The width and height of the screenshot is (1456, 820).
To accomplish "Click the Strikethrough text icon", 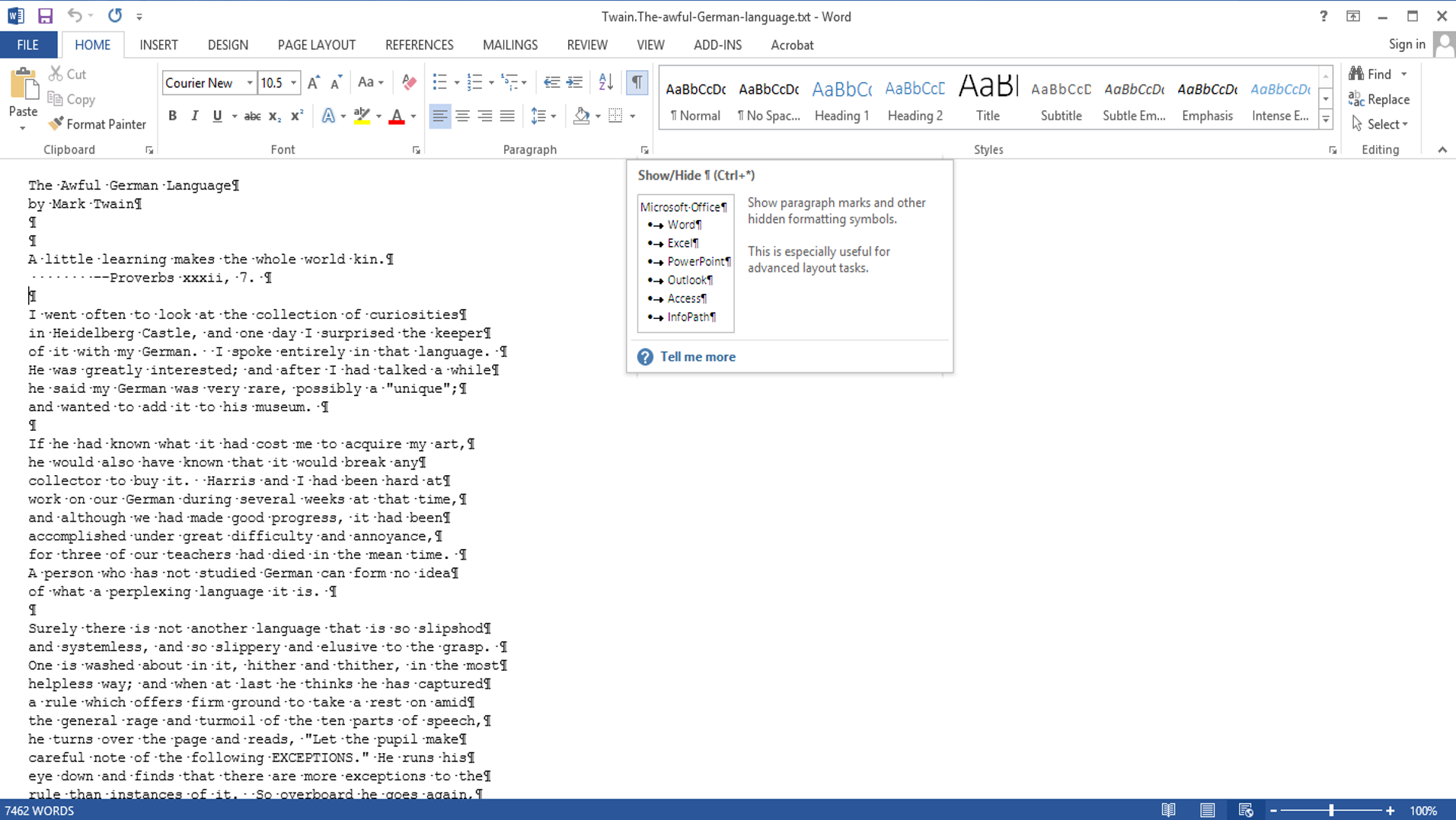I will point(252,116).
